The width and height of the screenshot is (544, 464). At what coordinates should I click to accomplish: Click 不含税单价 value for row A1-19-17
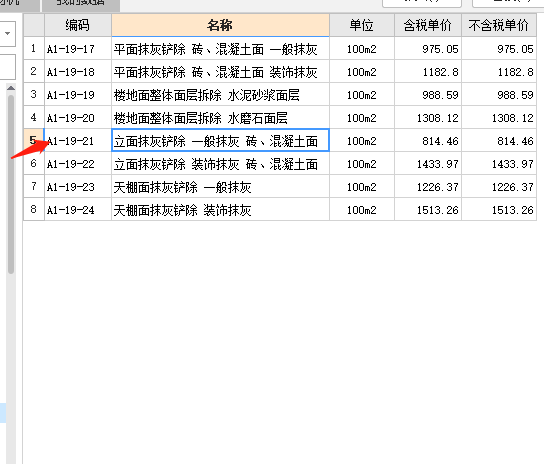[499, 49]
